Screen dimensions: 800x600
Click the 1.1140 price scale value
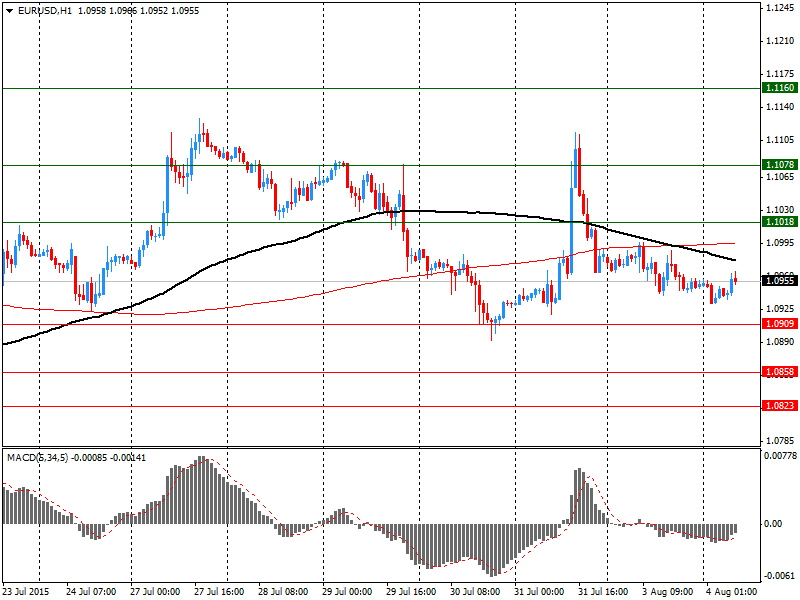pos(780,107)
